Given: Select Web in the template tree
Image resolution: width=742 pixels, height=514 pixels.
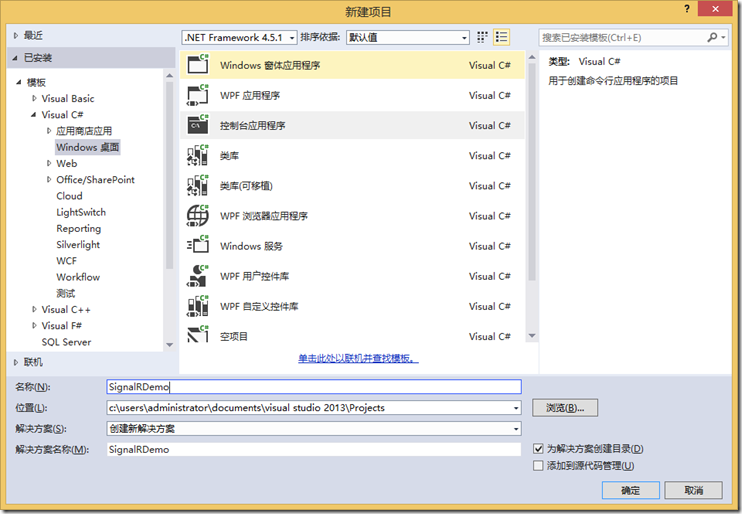Looking at the screenshot, I should (67, 163).
